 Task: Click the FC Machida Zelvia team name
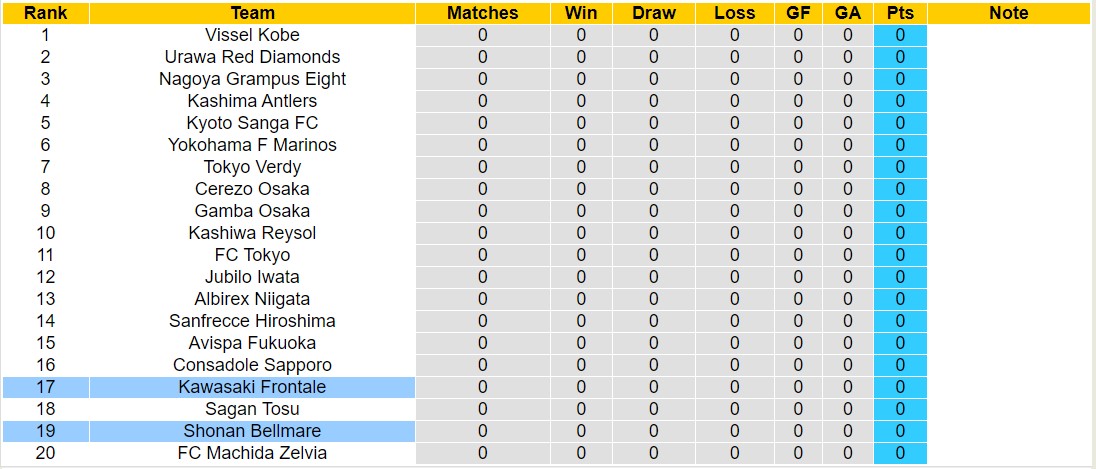click(x=252, y=453)
